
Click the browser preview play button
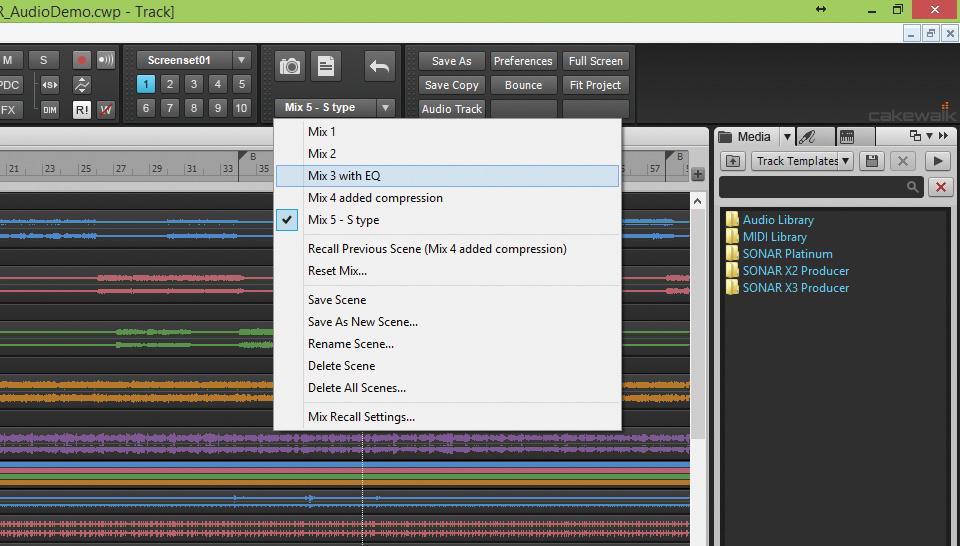(x=937, y=161)
